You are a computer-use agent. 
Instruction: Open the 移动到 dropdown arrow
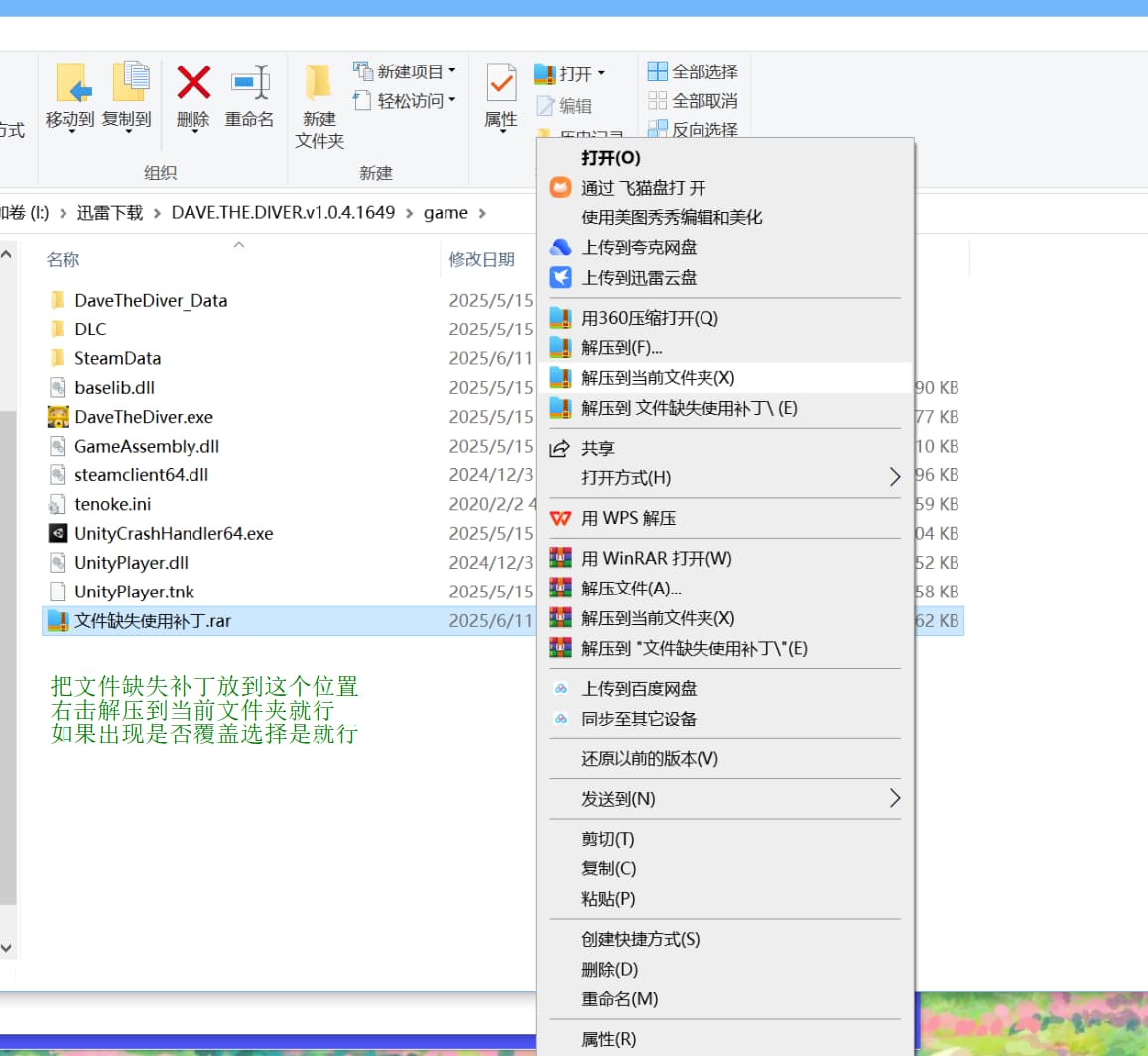tap(72, 132)
